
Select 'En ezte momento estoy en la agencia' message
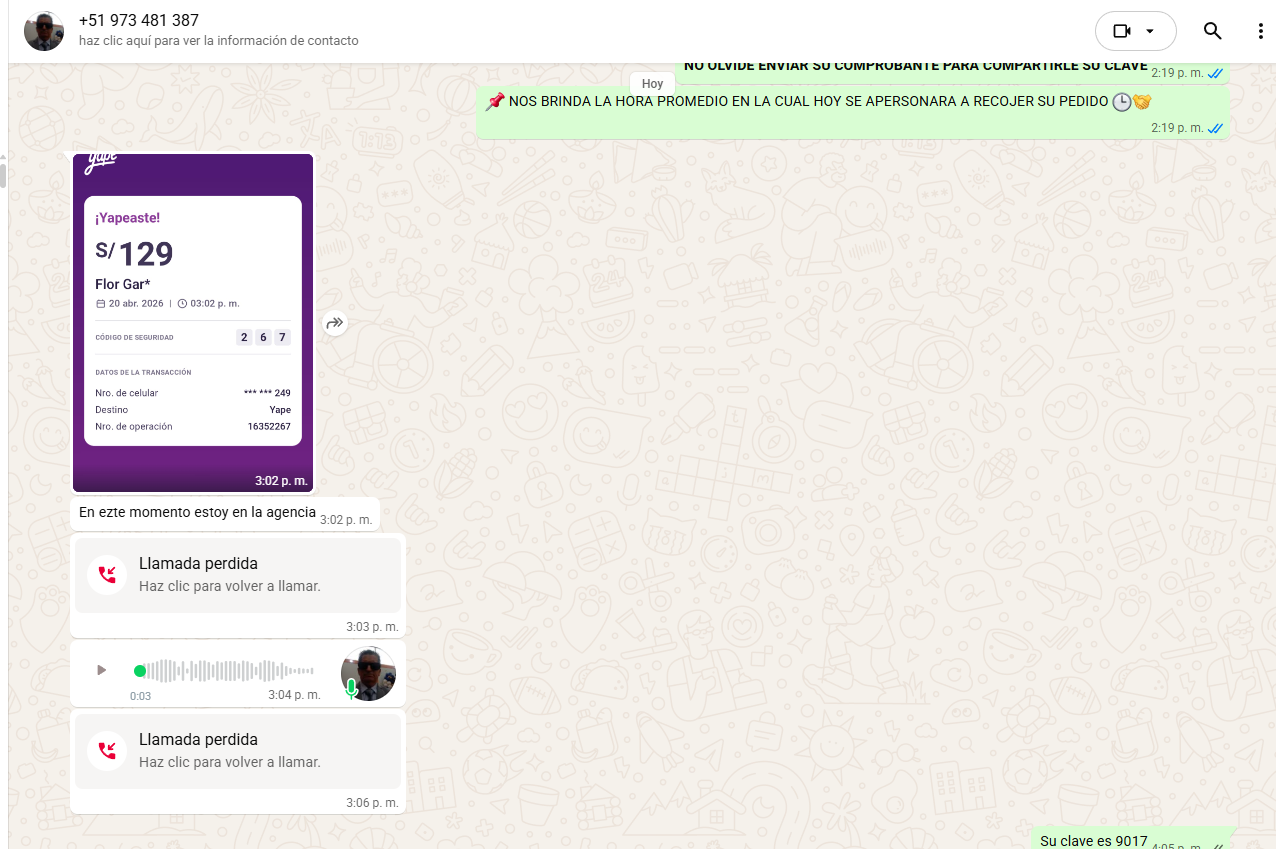coord(197,512)
